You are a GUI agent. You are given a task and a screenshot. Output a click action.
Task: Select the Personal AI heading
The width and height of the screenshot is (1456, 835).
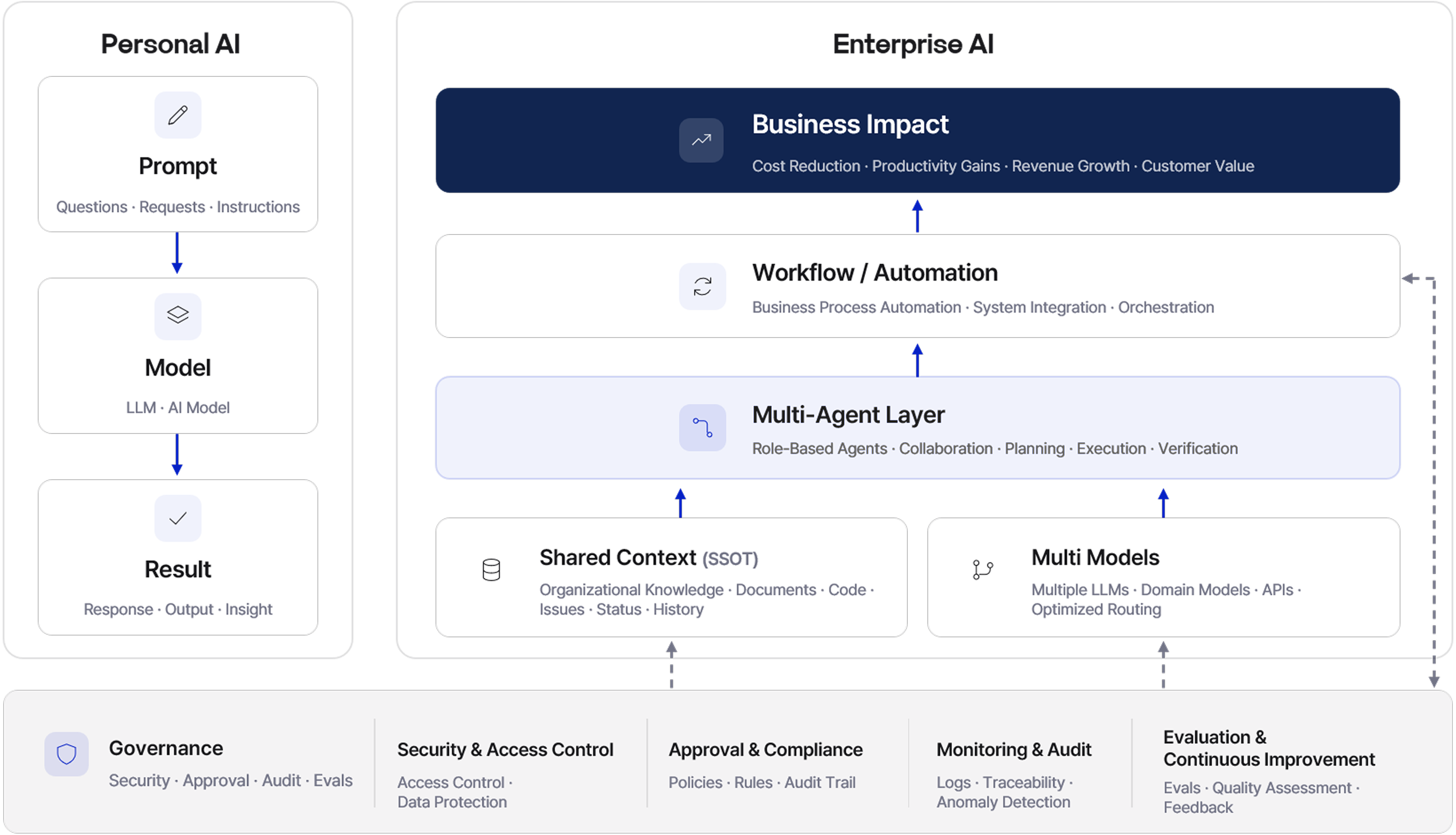pos(171,44)
